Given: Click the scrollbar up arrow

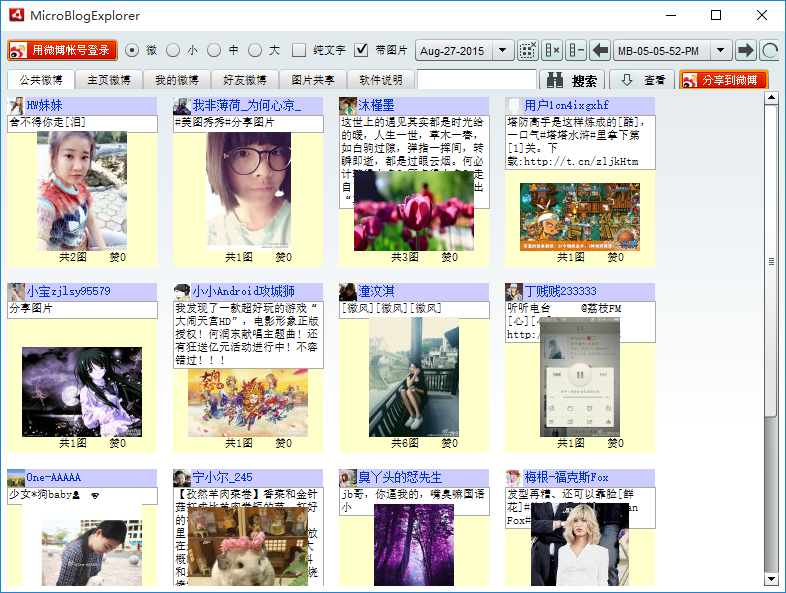Looking at the screenshot, I should point(771,97).
